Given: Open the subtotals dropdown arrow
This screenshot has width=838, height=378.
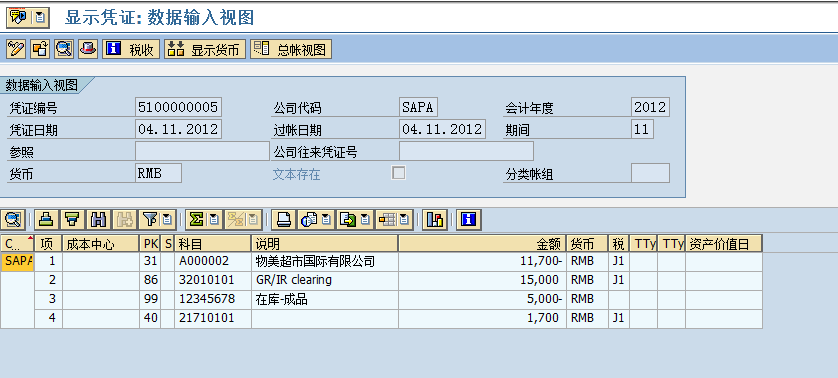Looking at the screenshot, I should pos(253,219).
